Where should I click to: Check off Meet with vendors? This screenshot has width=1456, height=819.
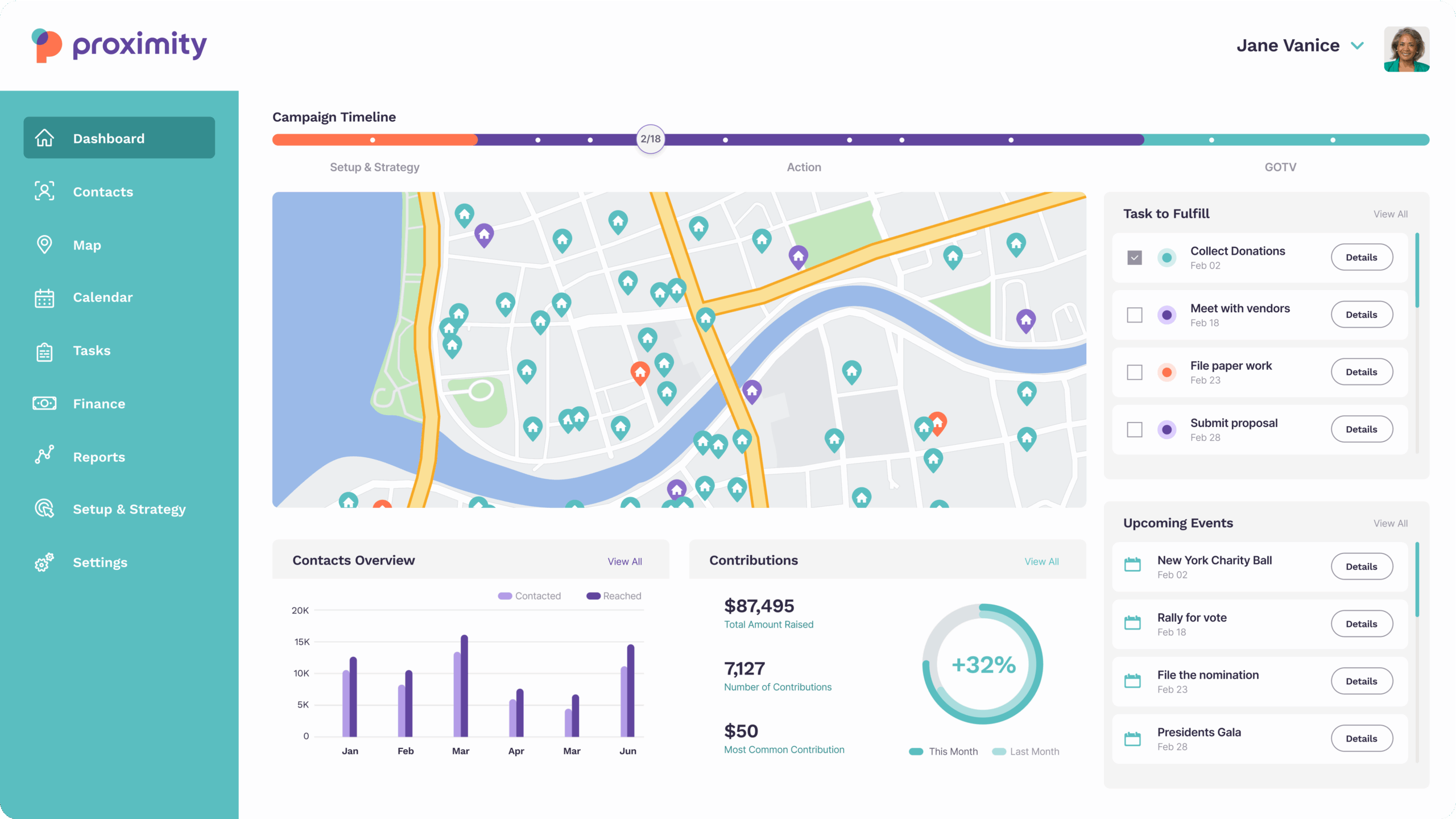coord(1135,315)
